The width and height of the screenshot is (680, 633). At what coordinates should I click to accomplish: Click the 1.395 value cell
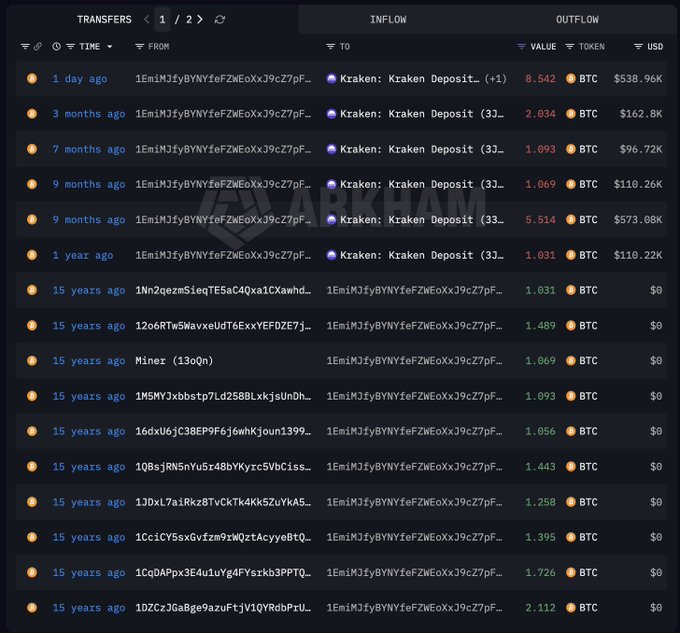[x=540, y=537]
